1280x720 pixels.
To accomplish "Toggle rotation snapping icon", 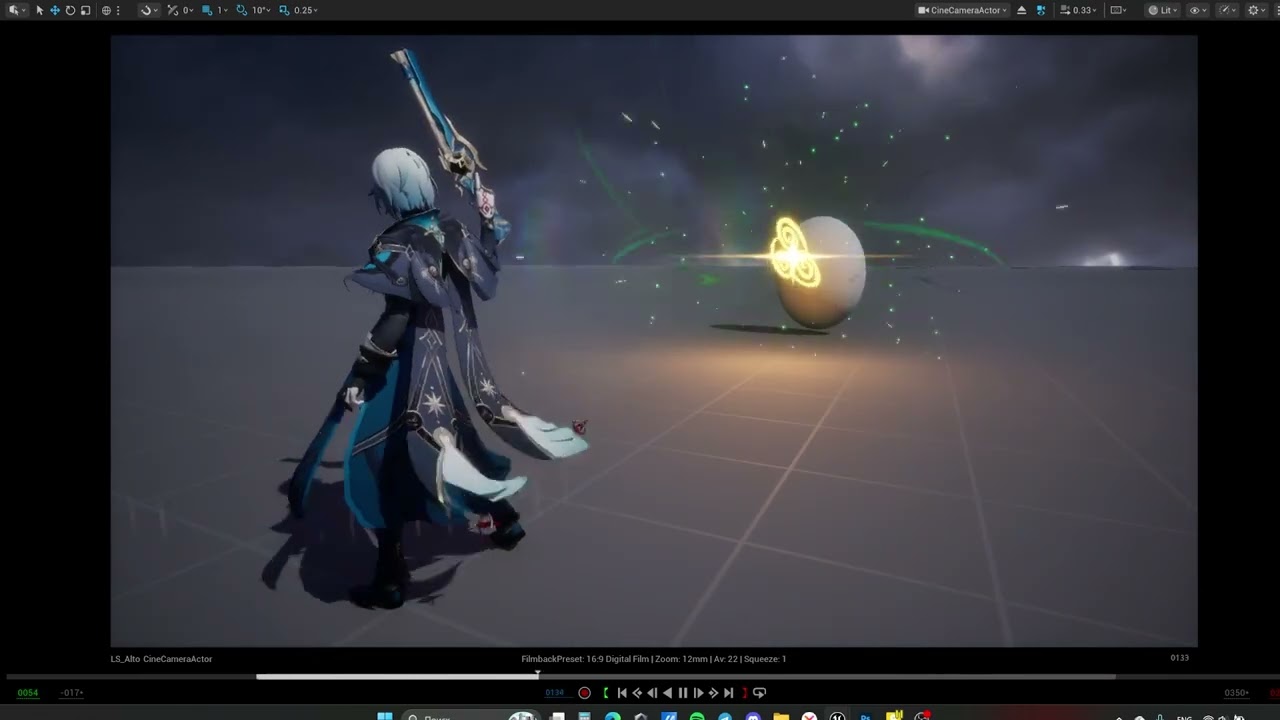I will point(242,10).
